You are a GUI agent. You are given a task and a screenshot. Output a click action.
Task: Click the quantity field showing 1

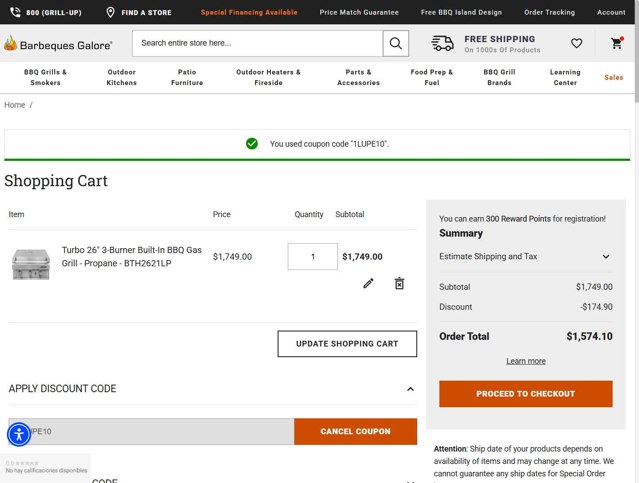313,256
